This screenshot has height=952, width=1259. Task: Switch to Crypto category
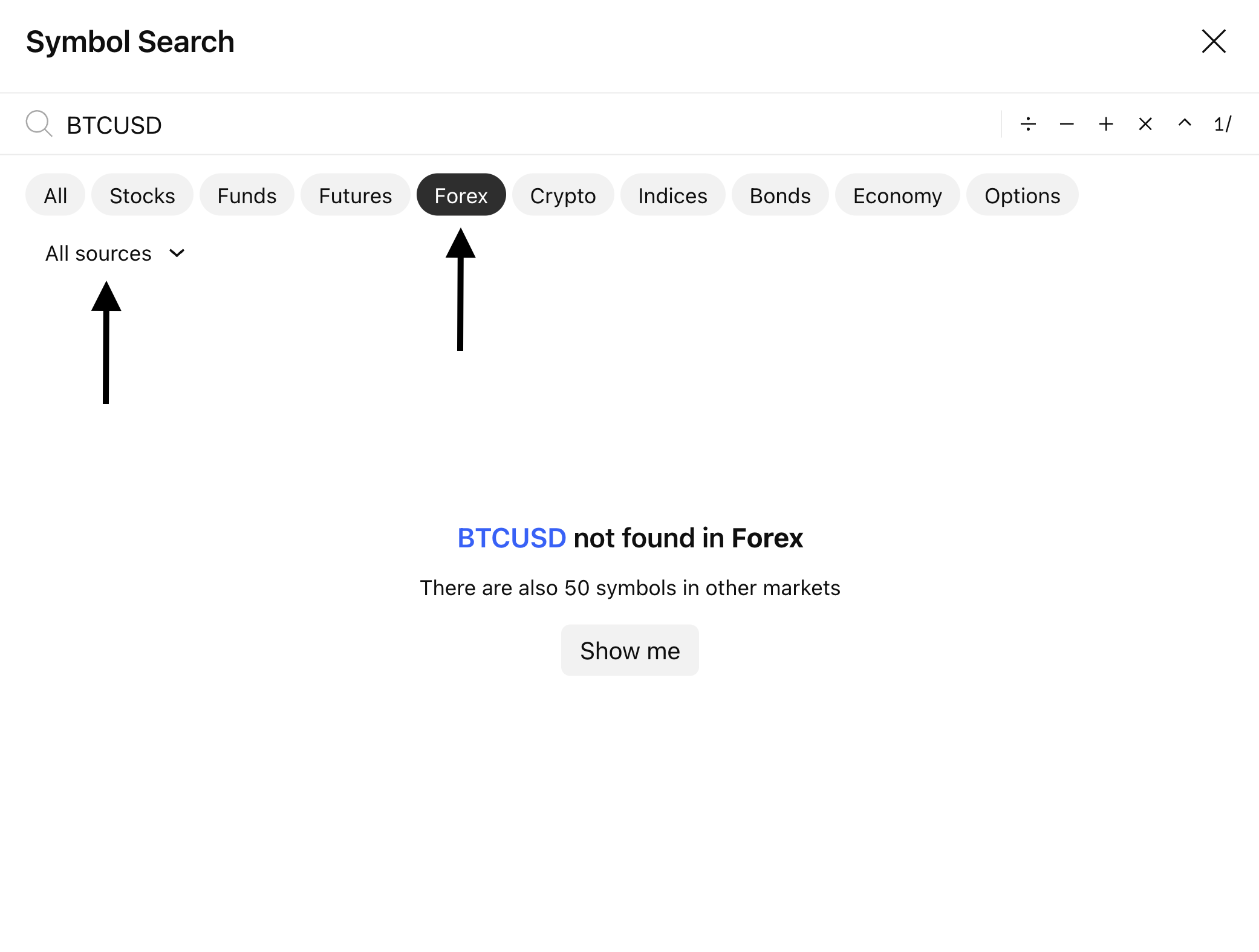(562, 195)
